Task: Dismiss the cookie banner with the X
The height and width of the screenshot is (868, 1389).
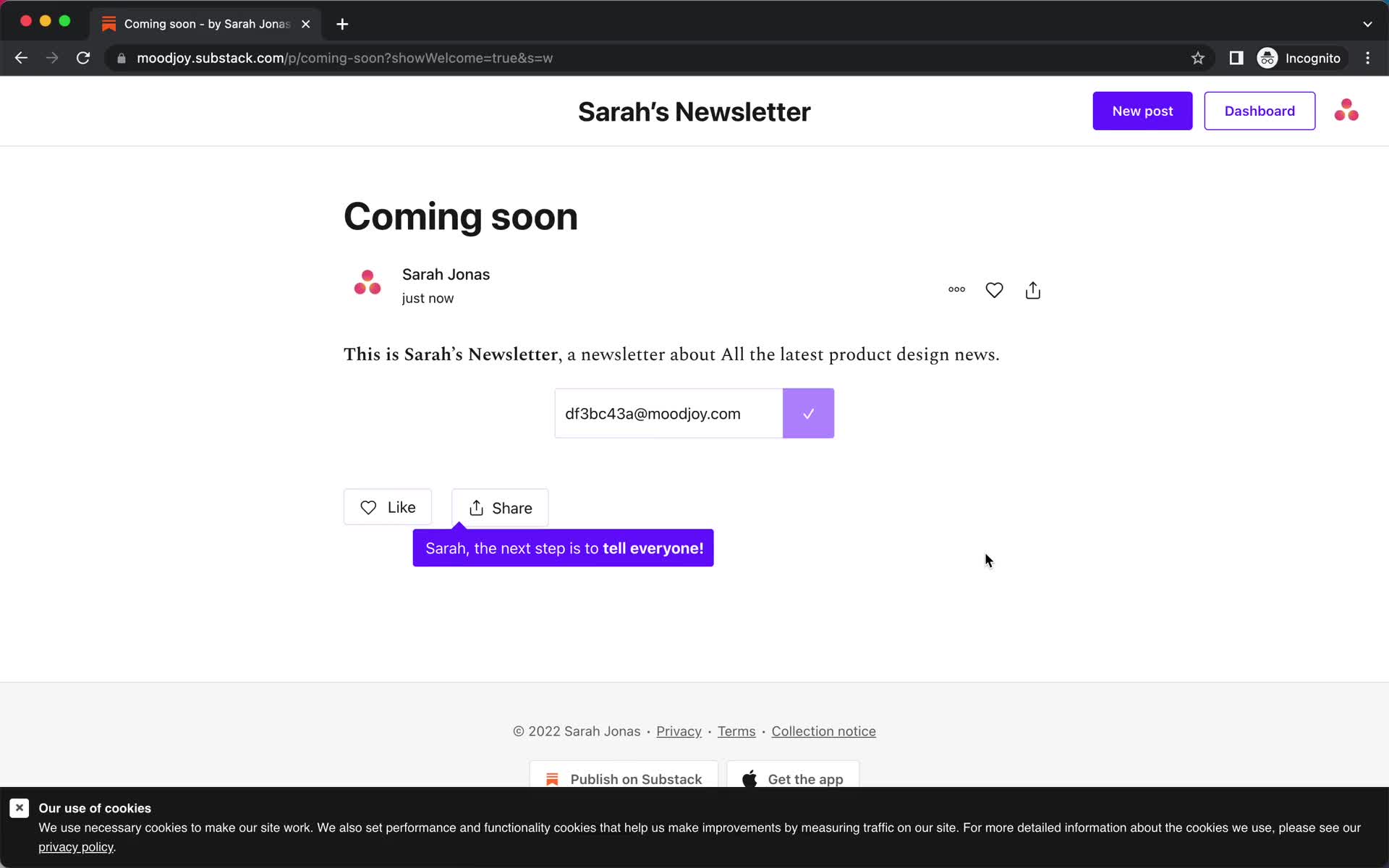Action: tap(20, 808)
